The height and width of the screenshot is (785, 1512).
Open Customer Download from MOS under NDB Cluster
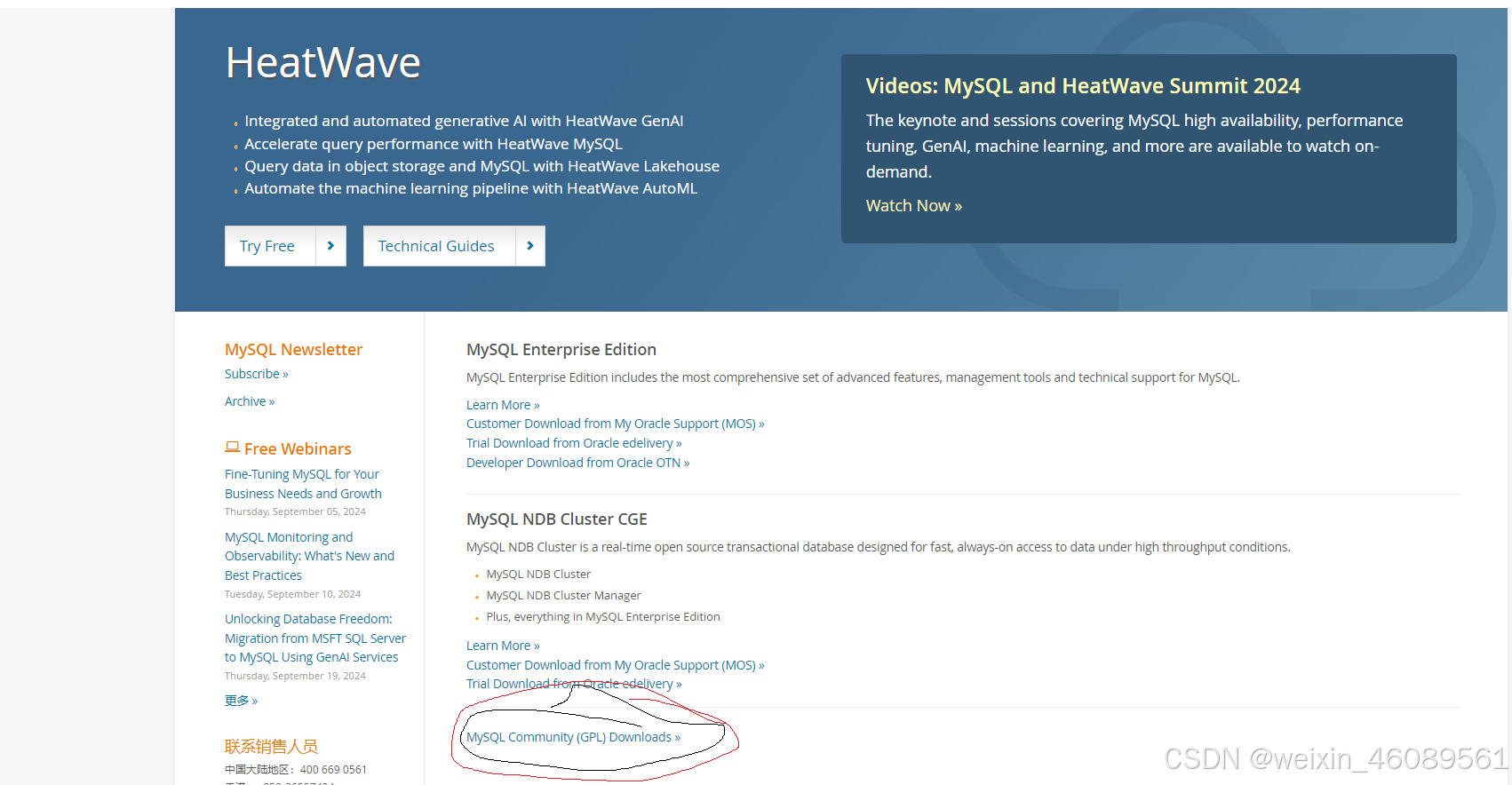[615, 665]
